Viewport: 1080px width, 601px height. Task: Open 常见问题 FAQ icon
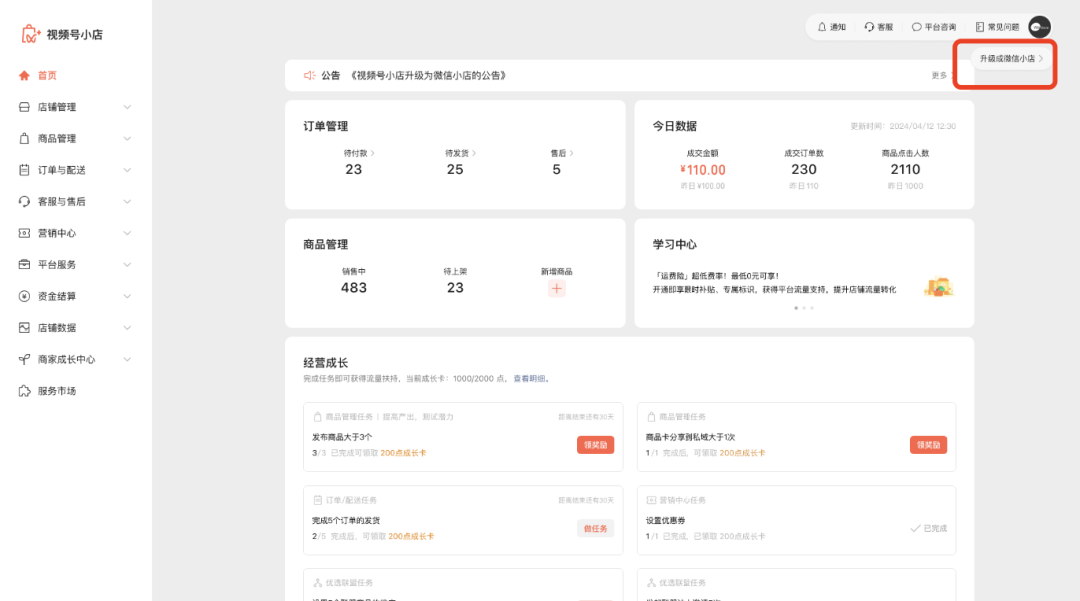coord(980,27)
